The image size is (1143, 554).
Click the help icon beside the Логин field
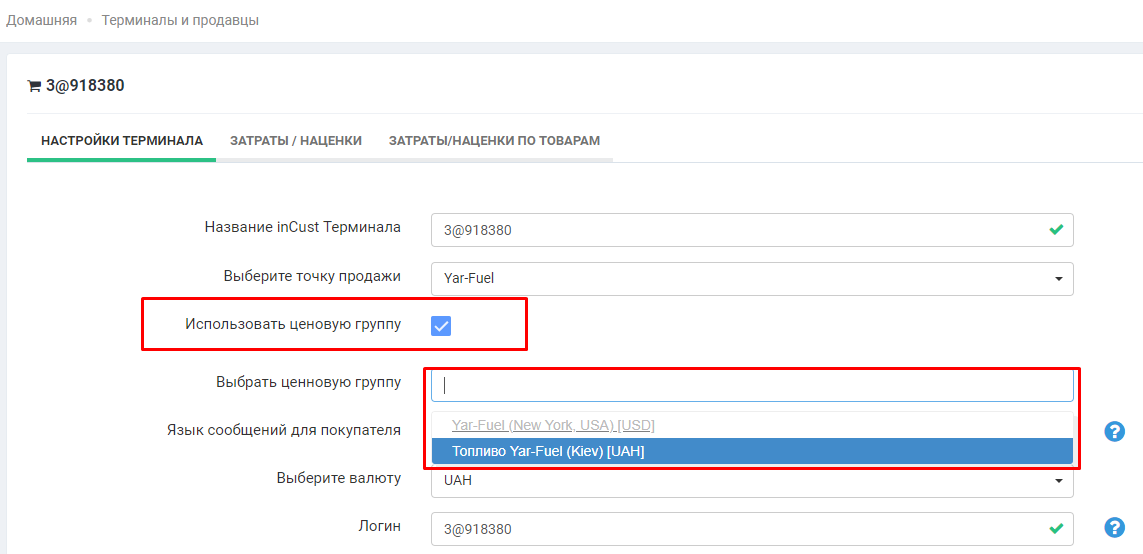(1115, 527)
